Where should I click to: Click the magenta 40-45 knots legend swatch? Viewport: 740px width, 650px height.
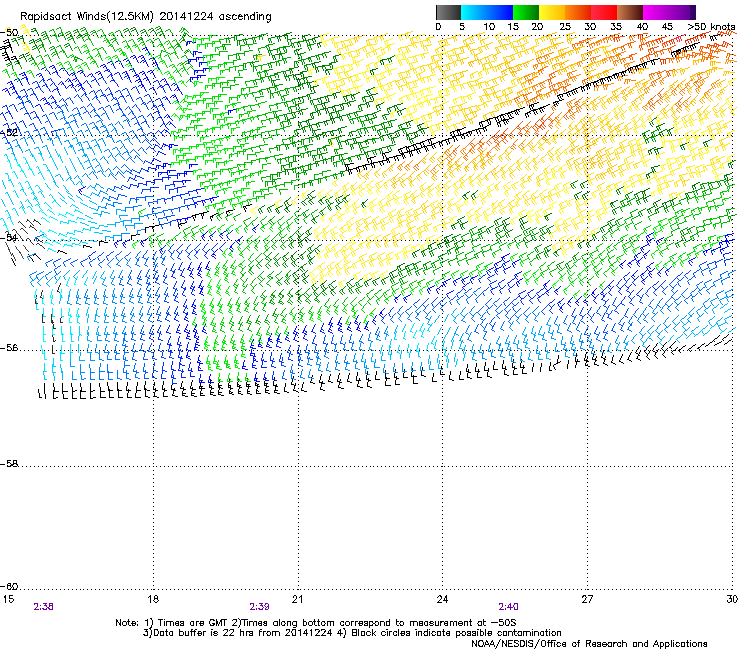(x=656, y=12)
